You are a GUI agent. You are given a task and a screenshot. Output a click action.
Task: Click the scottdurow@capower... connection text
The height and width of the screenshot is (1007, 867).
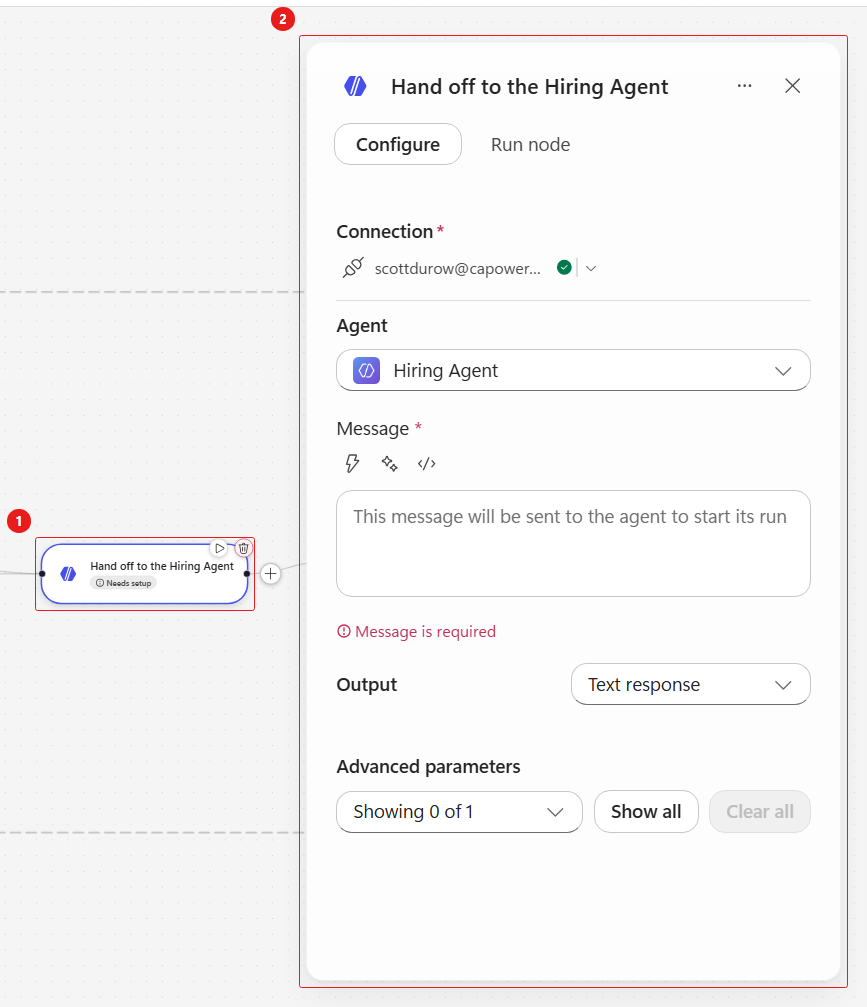tap(457, 268)
